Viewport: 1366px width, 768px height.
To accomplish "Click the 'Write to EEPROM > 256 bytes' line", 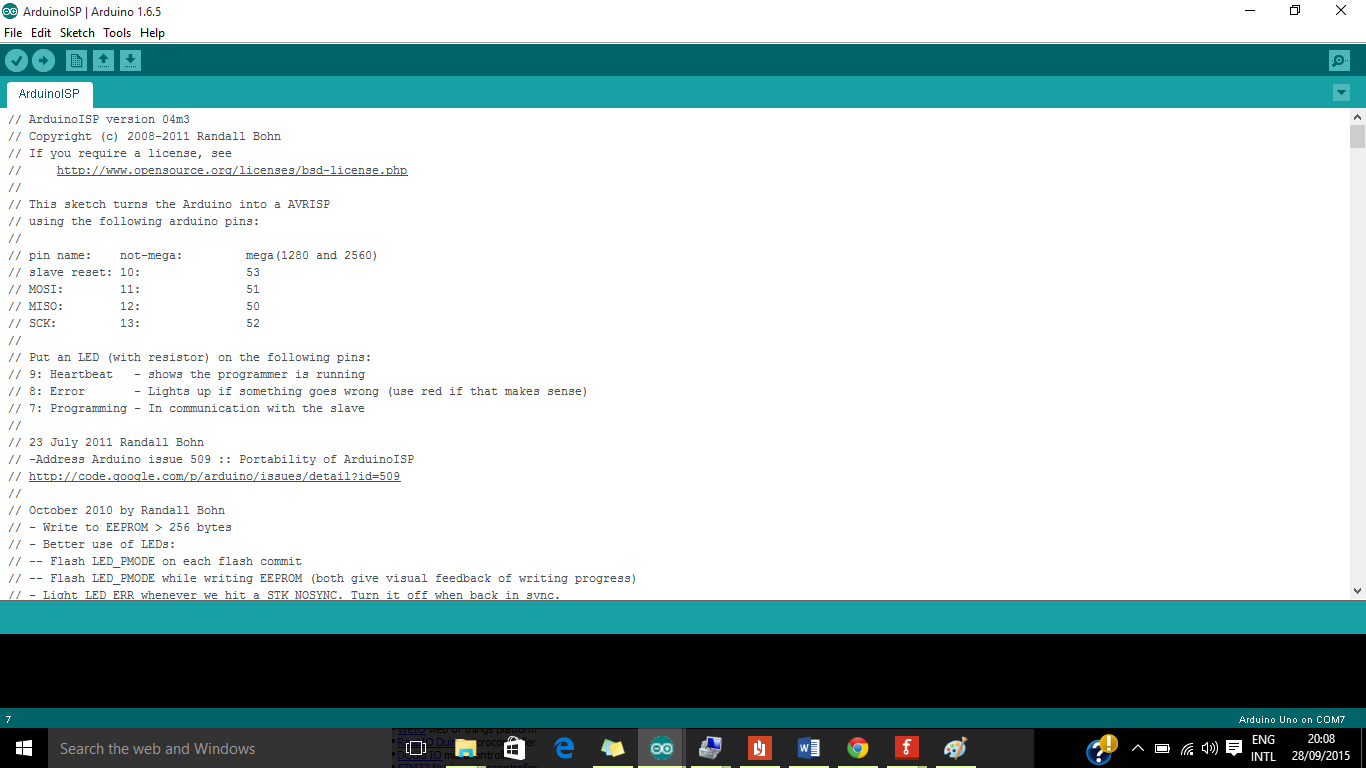I will 120,527.
